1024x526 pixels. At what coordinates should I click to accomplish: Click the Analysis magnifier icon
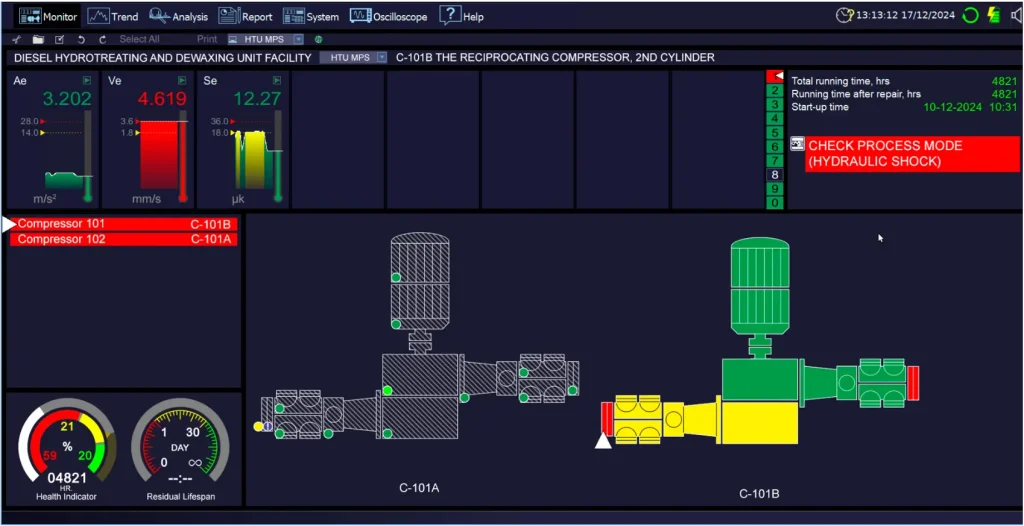pyautogui.click(x=159, y=16)
